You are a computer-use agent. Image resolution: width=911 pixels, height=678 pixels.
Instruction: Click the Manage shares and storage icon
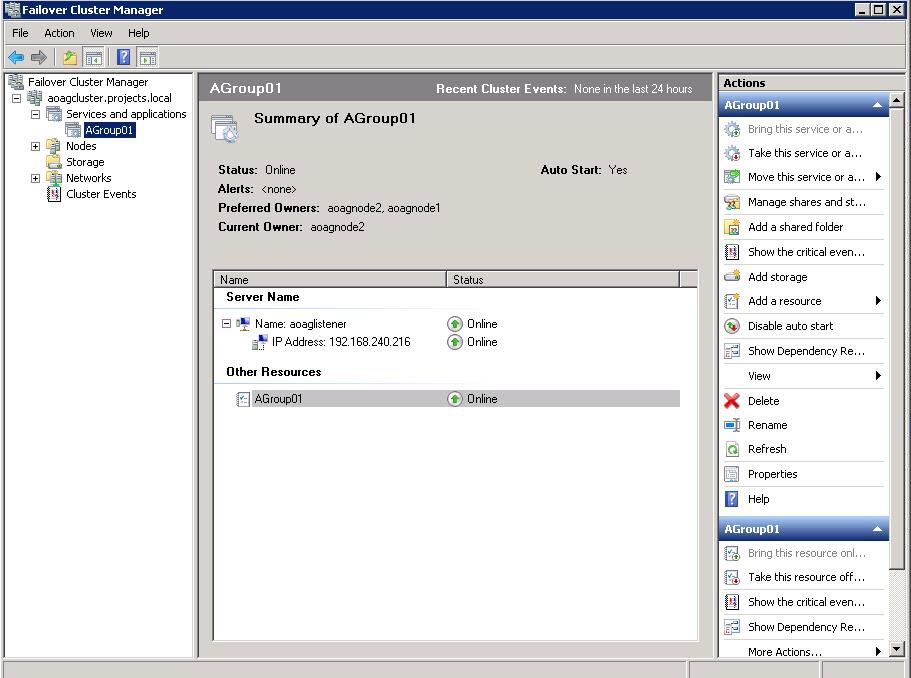(732, 202)
